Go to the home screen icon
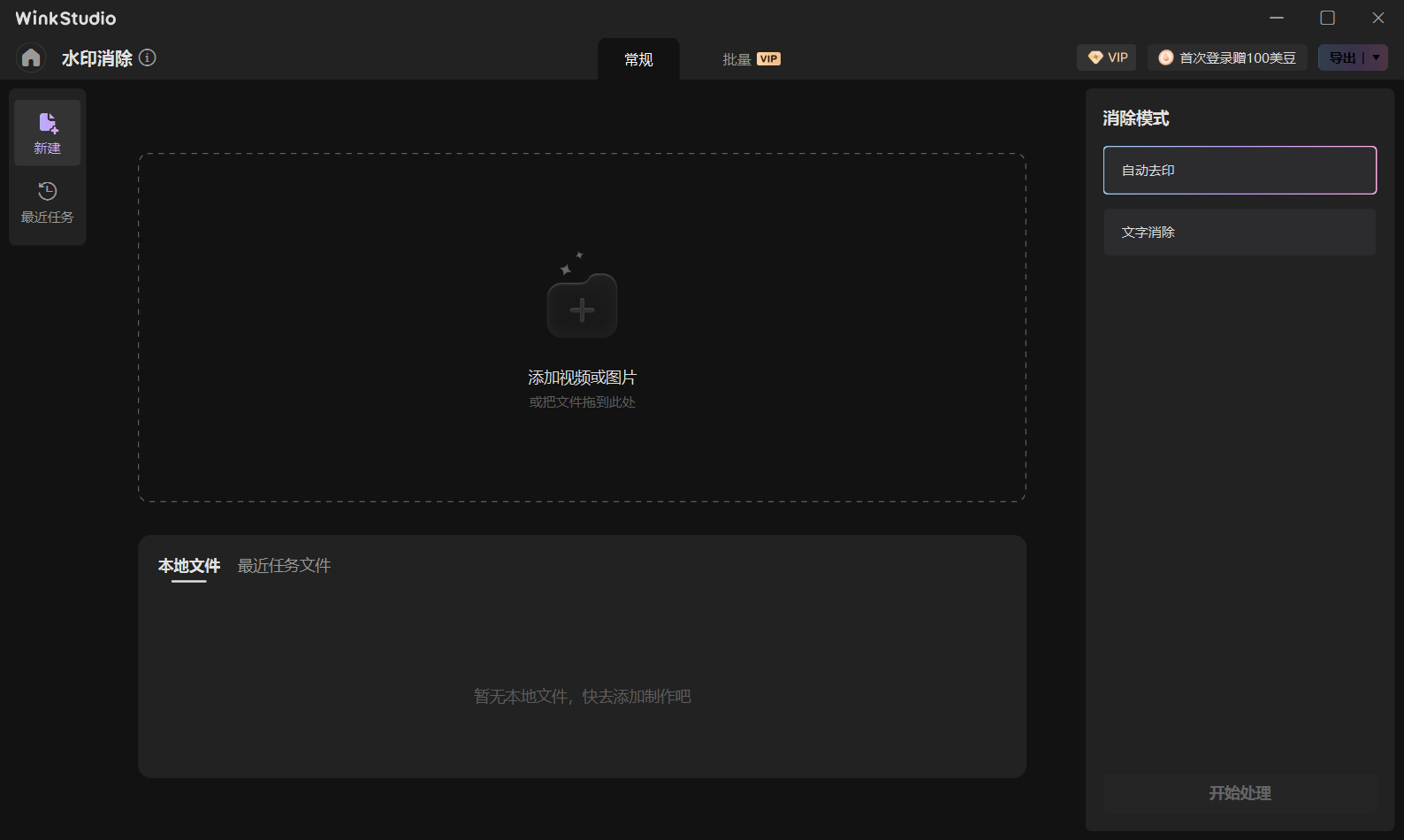Viewport: 1404px width, 840px height. [x=31, y=58]
